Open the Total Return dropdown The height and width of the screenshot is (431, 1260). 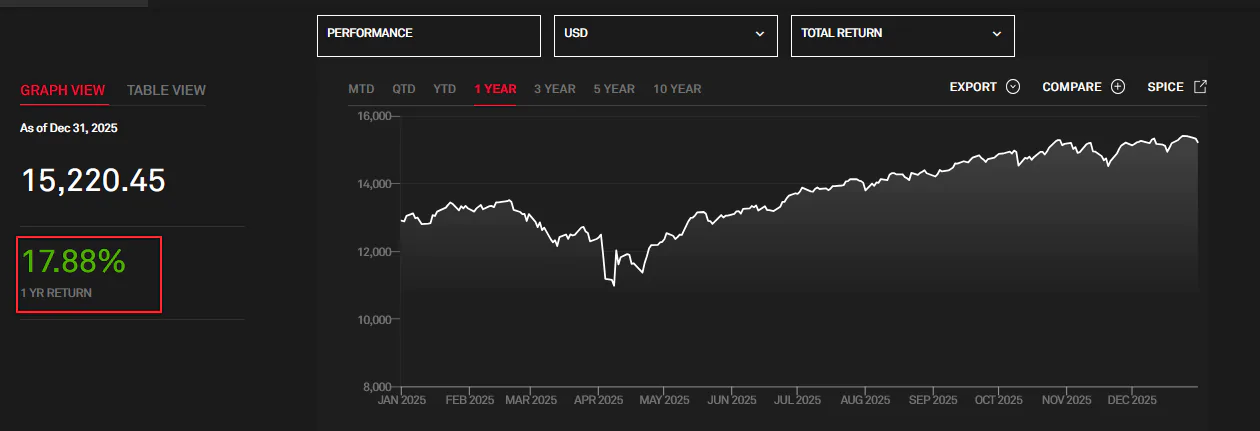902,35
